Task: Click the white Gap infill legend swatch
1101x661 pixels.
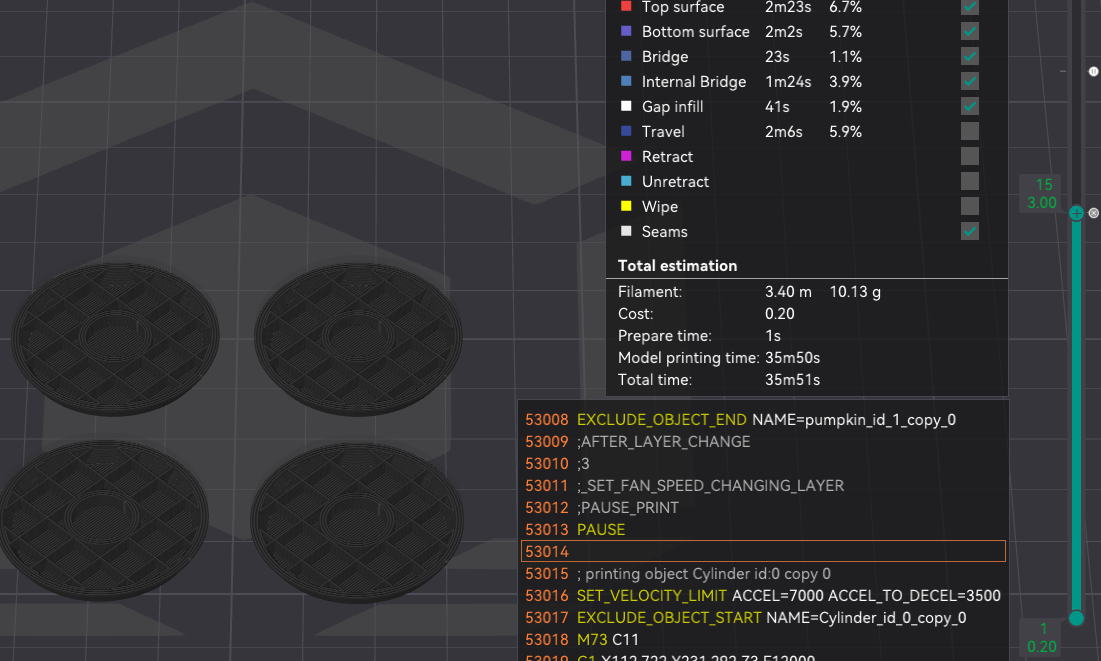Action: 628,106
